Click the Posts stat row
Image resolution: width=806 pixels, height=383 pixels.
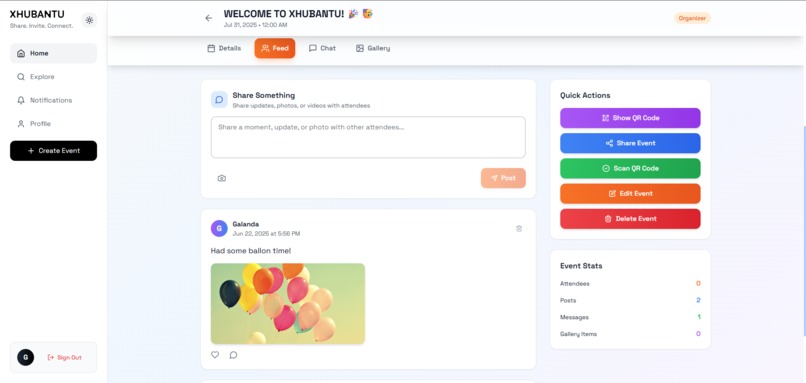point(630,300)
